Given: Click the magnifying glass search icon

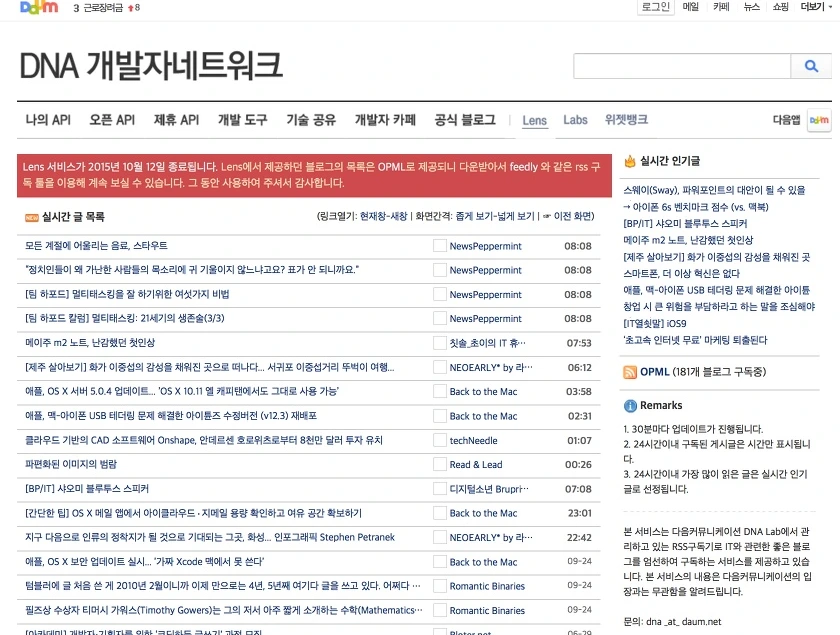Looking at the screenshot, I should tap(812, 65).
